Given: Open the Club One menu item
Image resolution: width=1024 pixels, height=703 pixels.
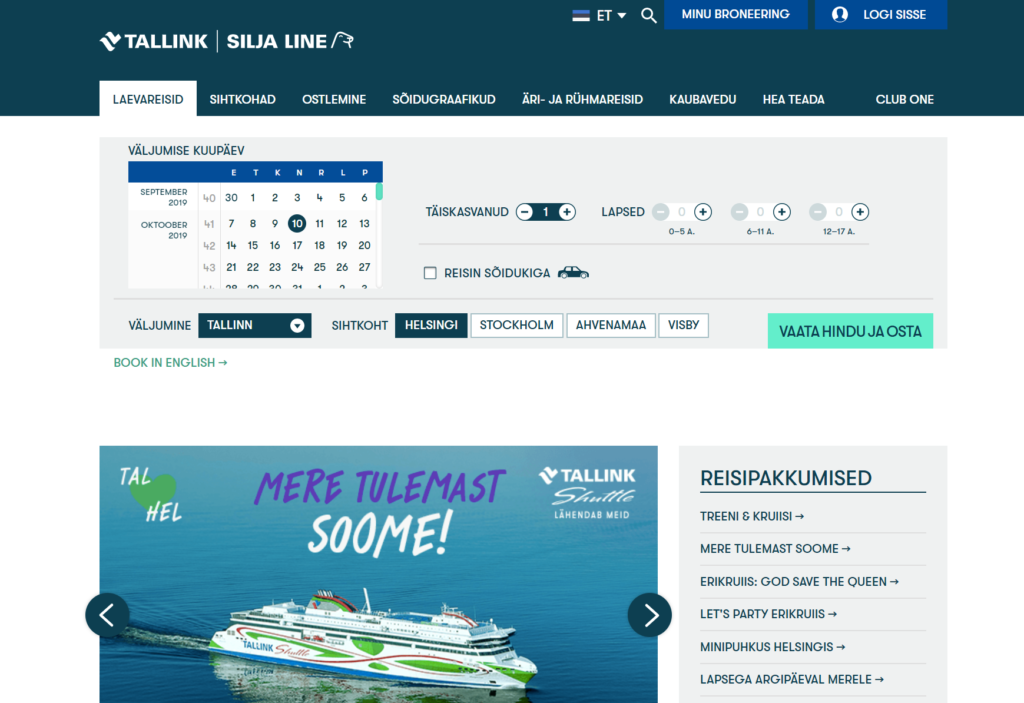Looking at the screenshot, I should pos(904,99).
